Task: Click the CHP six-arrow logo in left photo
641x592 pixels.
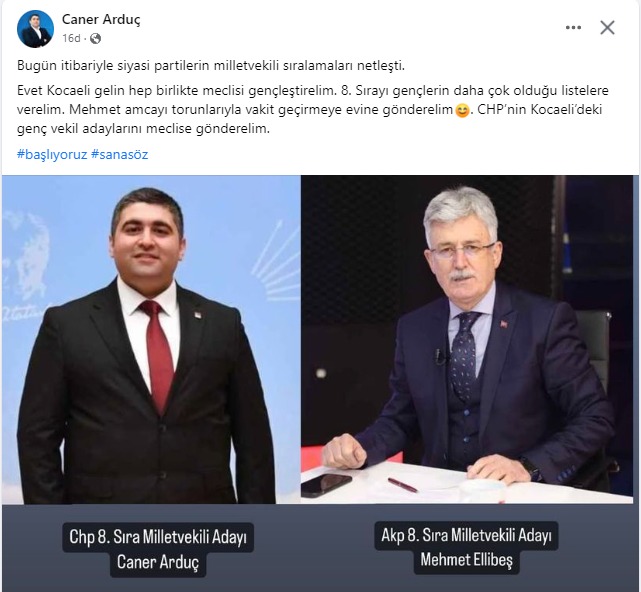Action: click(276, 260)
